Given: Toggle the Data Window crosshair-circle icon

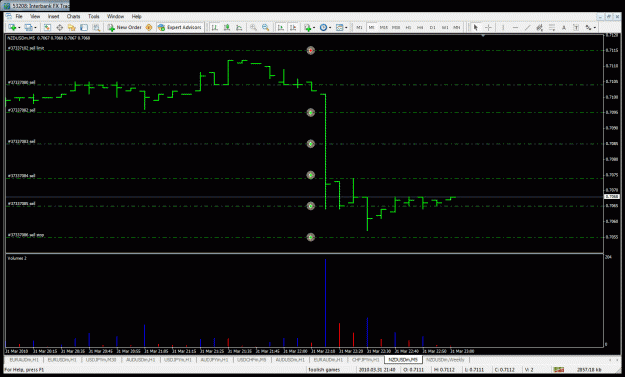Looking at the screenshot, I should click(59, 27).
